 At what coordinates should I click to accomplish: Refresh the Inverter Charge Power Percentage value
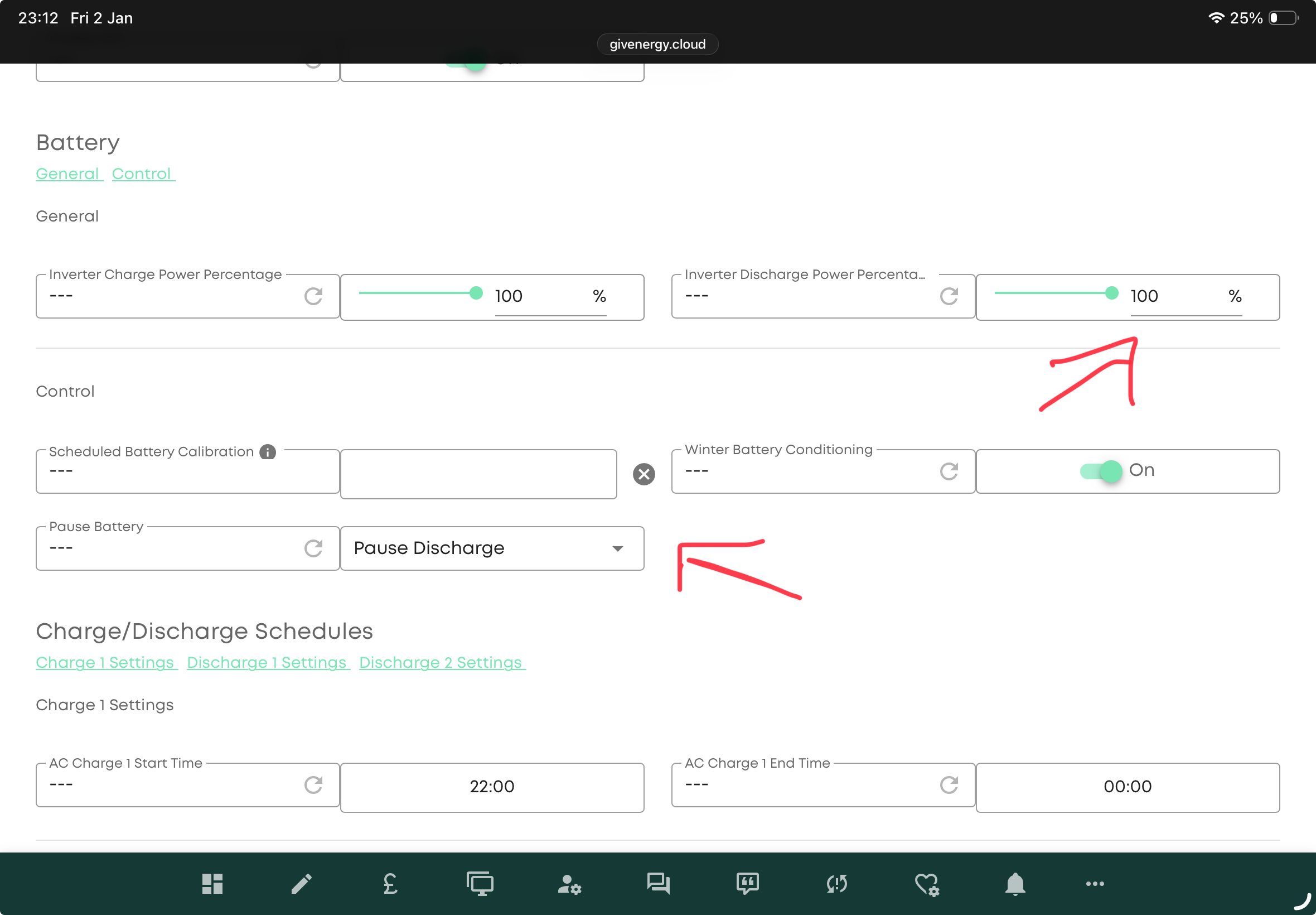point(313,296)
